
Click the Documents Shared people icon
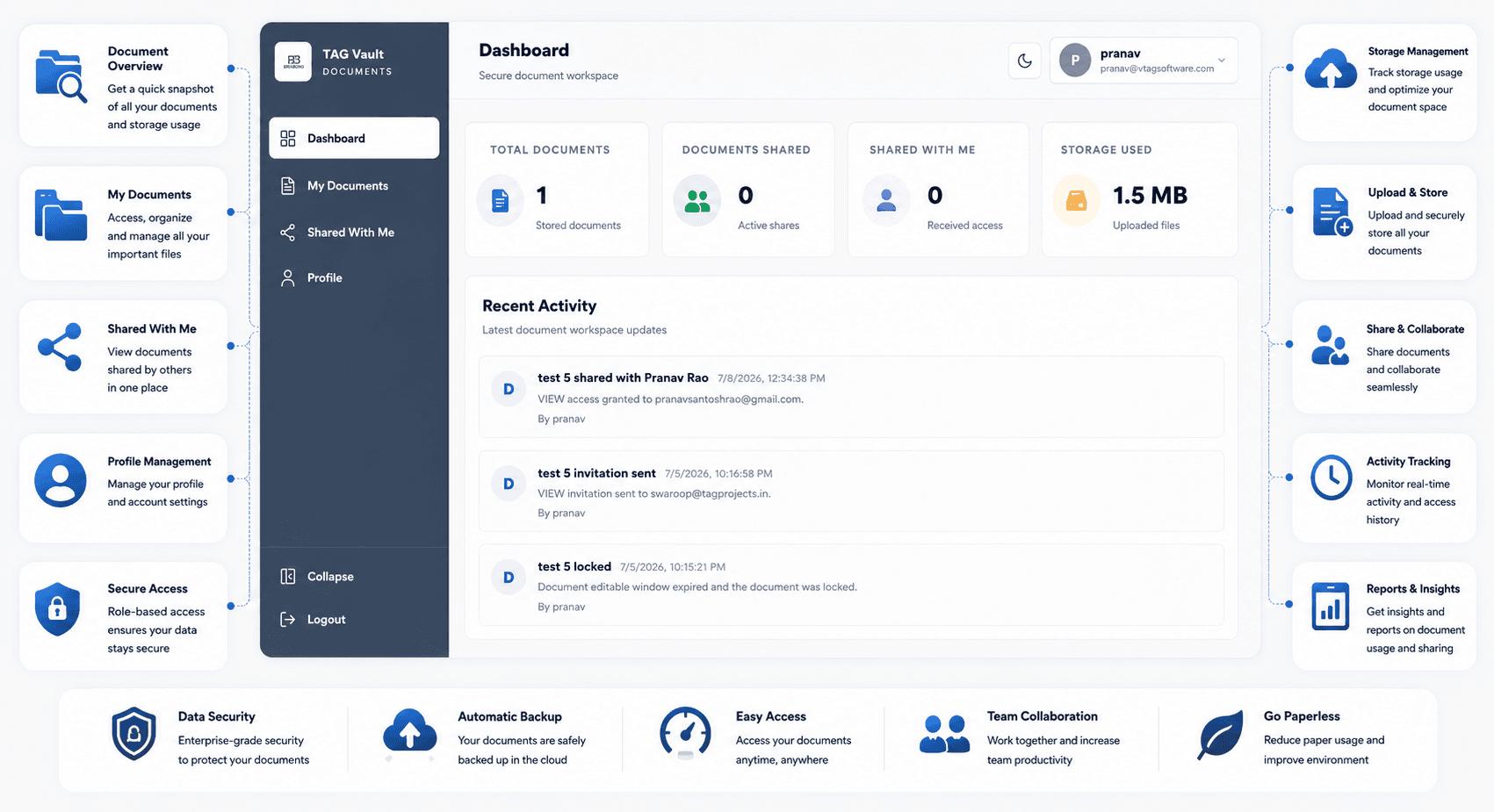[697, 201]
